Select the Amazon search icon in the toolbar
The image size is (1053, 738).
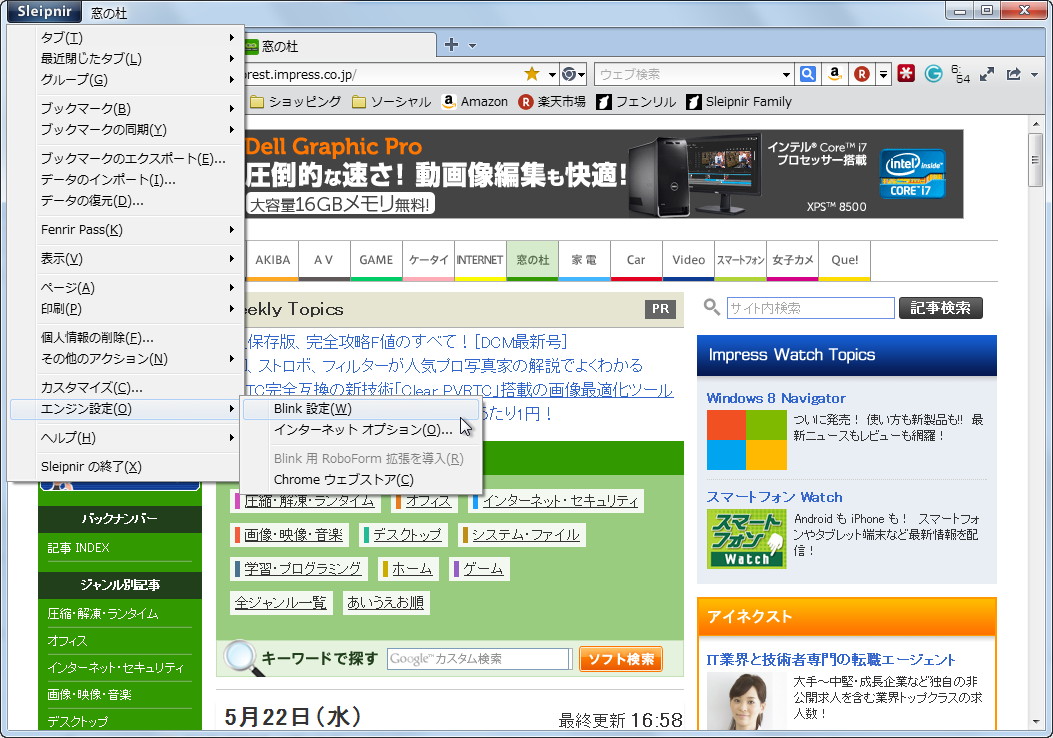[x=834, y=74]
